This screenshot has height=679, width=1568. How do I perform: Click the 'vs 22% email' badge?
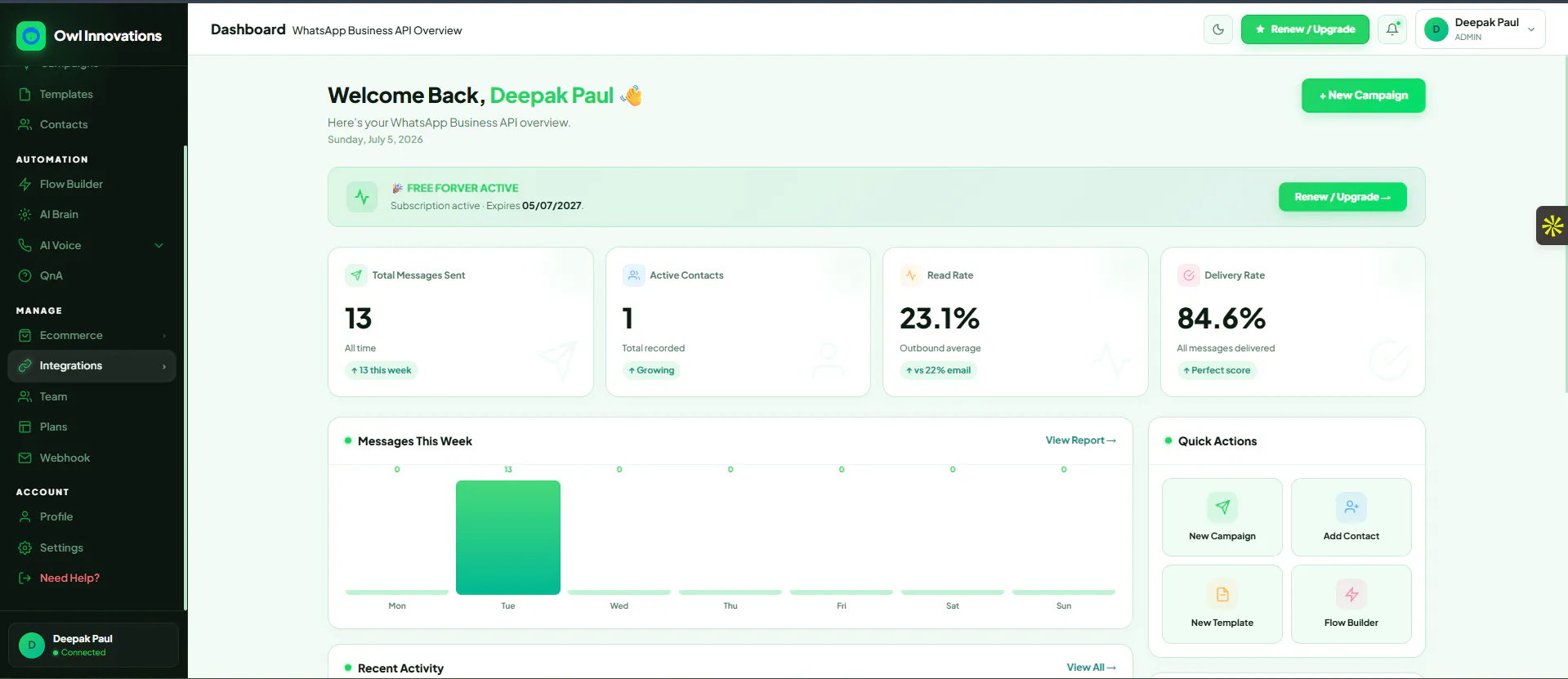(938, 370)
